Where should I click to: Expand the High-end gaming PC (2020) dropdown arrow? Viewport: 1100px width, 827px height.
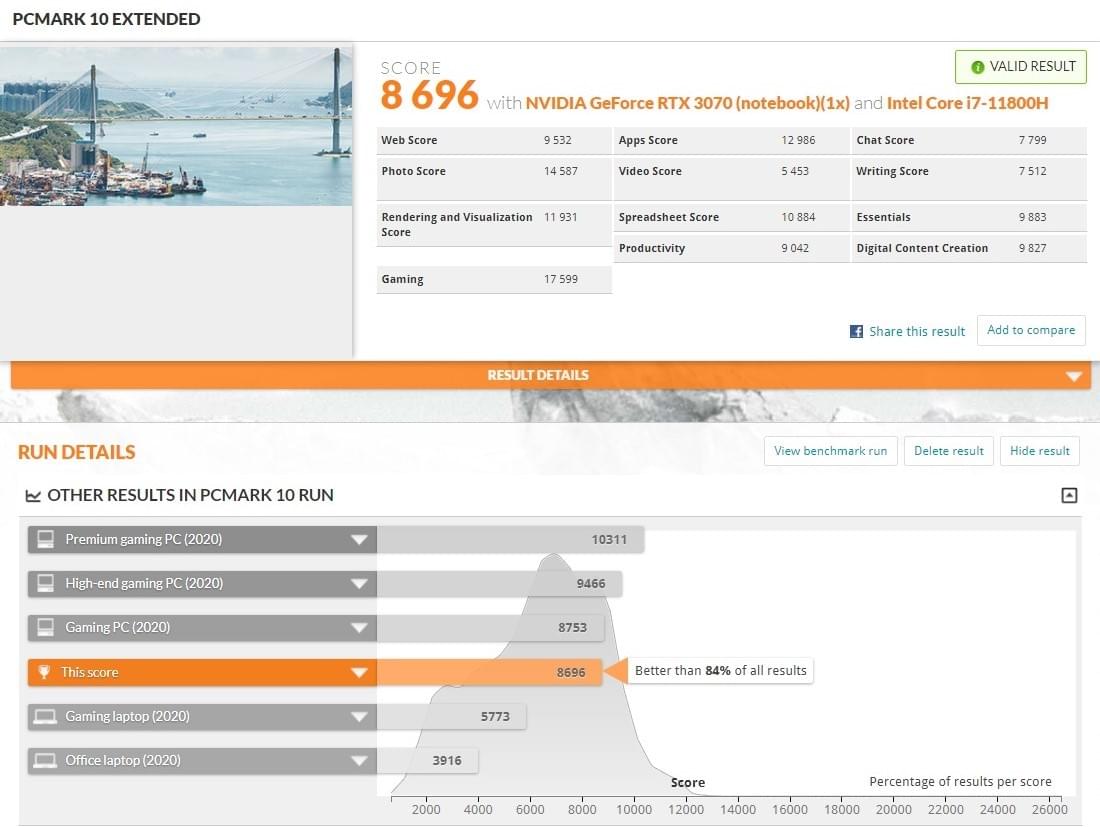(359, 584)
